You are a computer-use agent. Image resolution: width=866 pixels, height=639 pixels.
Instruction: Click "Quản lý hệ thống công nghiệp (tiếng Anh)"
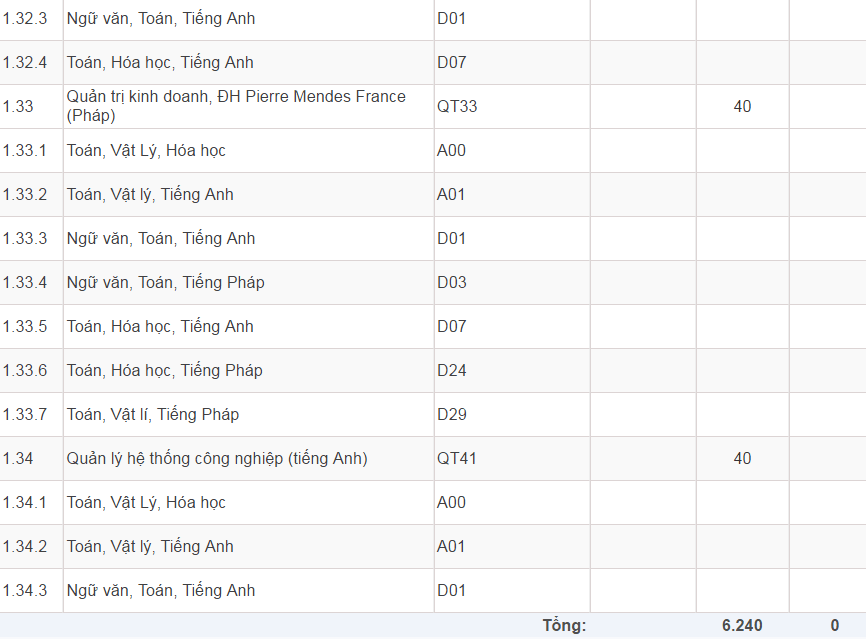[x=217, y=459]
